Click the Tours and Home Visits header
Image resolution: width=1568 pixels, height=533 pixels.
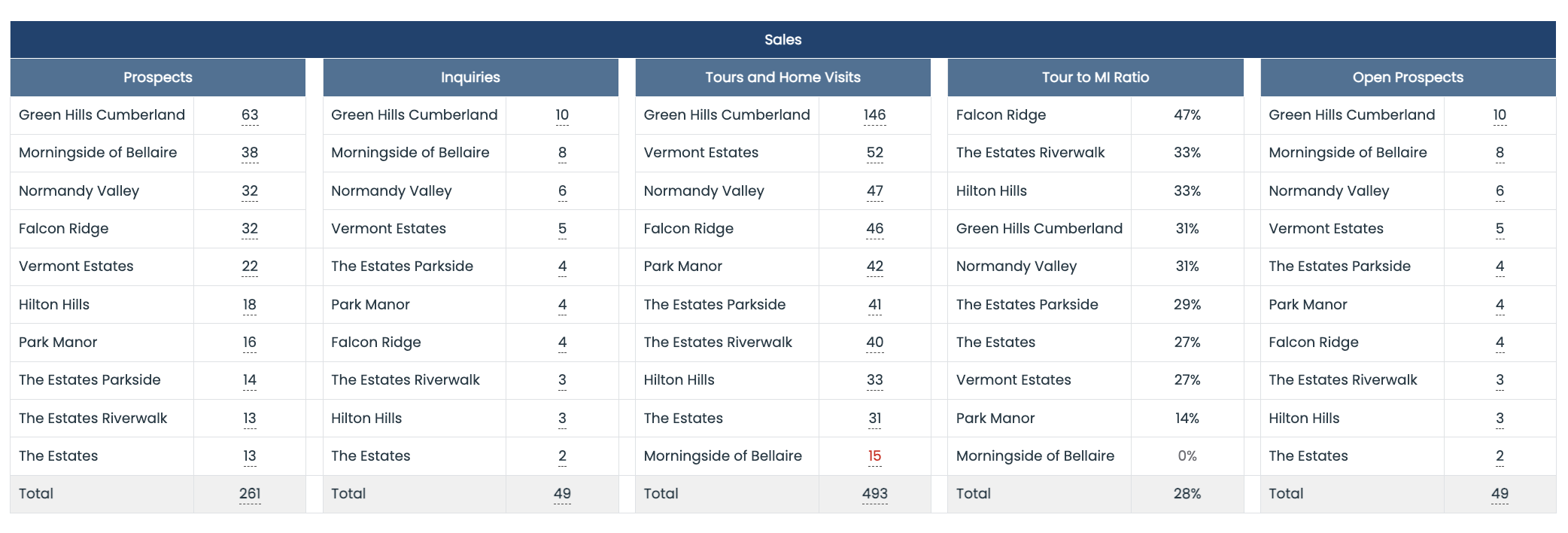(x=782, y=78)
